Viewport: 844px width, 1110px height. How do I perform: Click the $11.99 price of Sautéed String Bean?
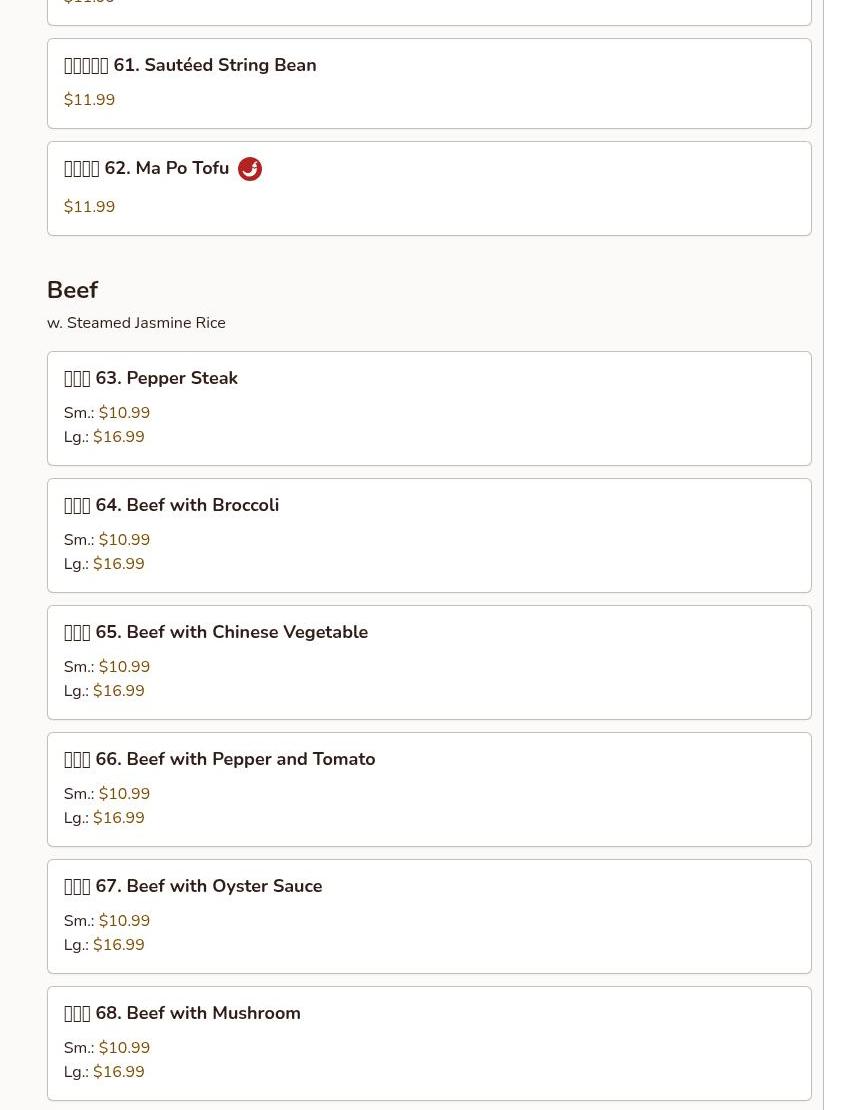(89, 100)
